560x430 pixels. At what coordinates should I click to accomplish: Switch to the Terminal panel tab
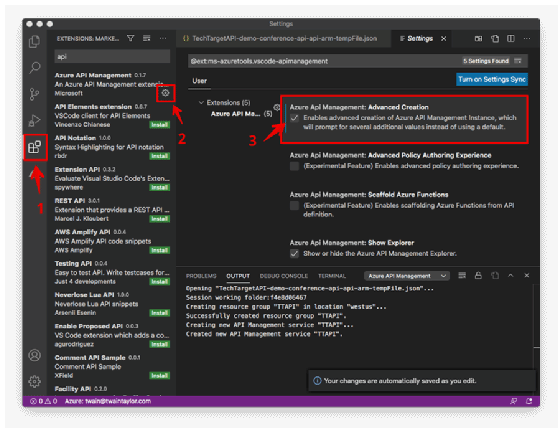332,276
